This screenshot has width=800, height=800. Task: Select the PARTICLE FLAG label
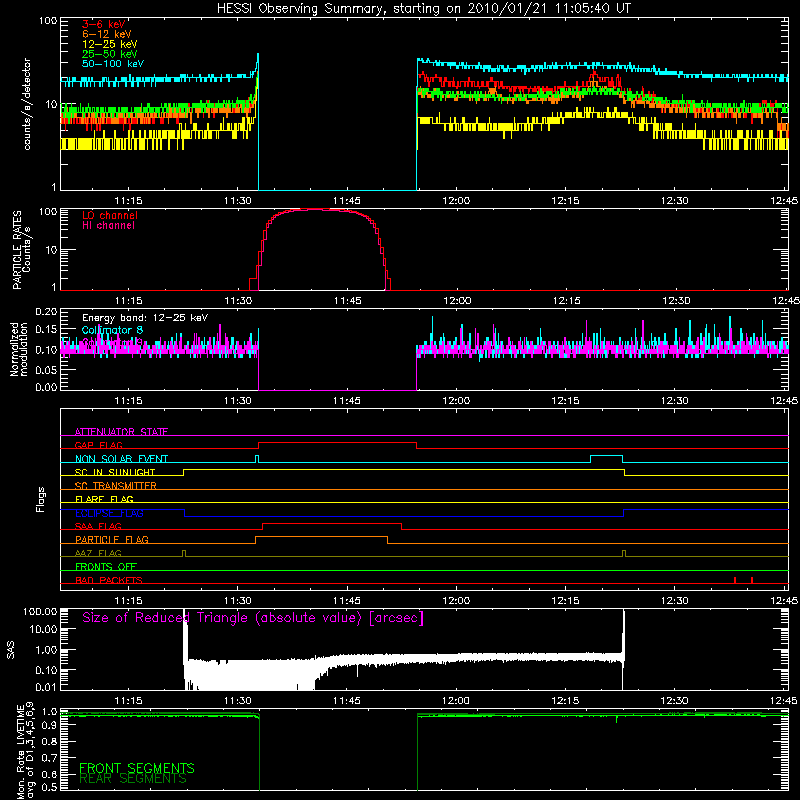pyautogui.click(x=112, y=539)
